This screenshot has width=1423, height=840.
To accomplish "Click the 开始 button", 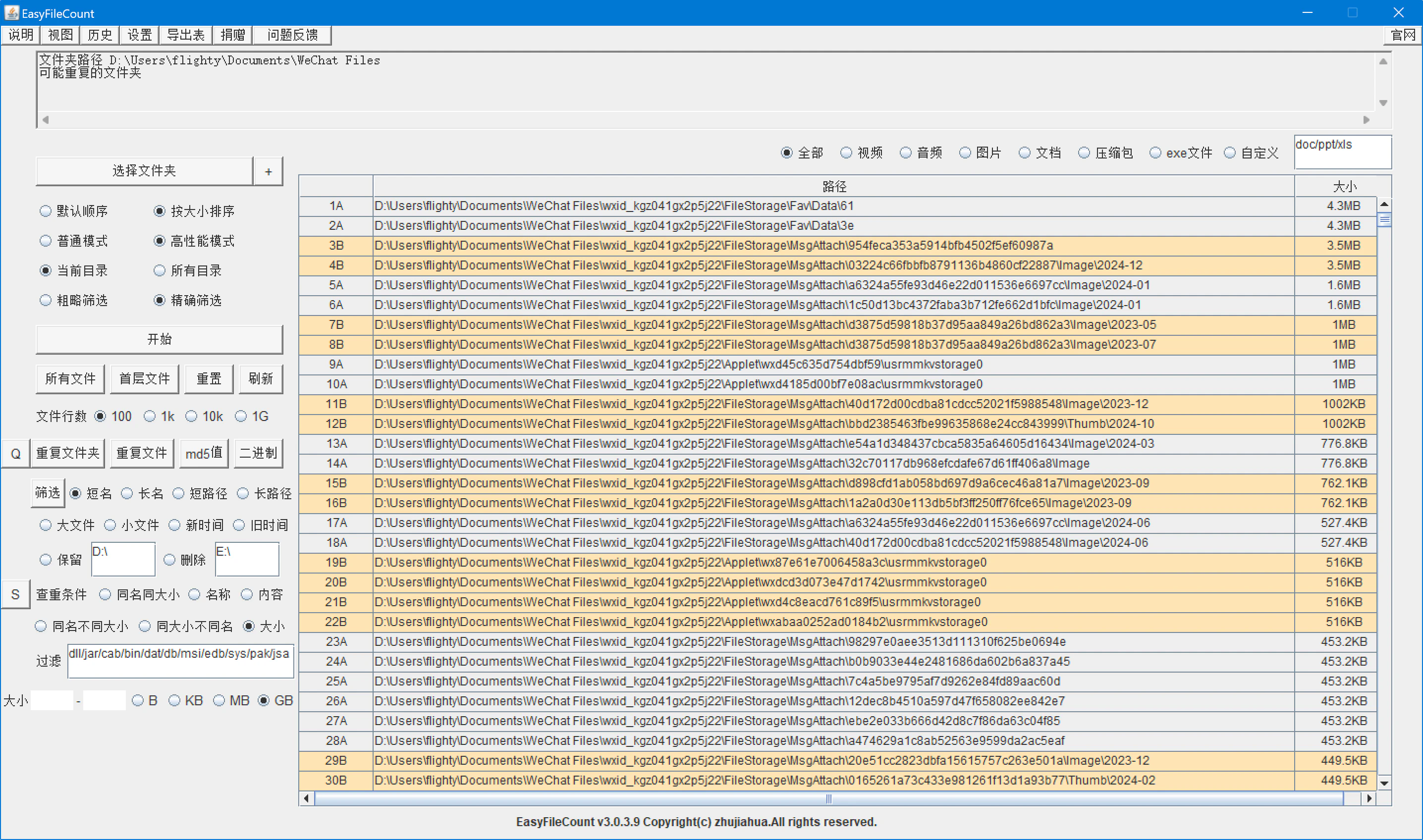I will pos(159,339).
